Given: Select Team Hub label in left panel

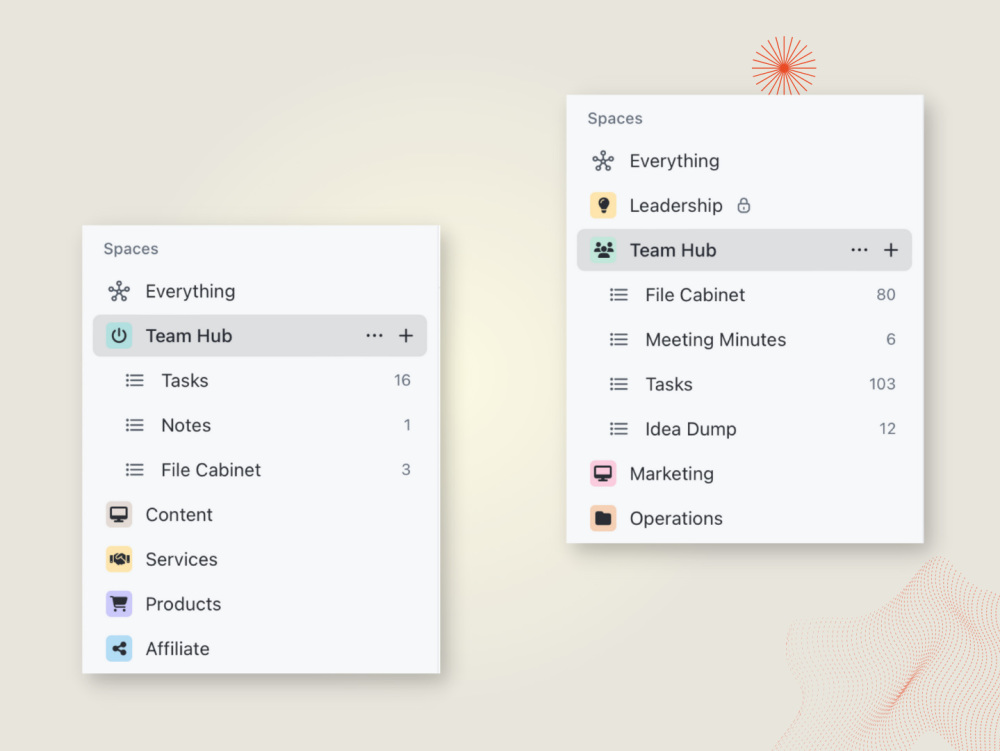Looking at the screenshot, I should point(189,336).
